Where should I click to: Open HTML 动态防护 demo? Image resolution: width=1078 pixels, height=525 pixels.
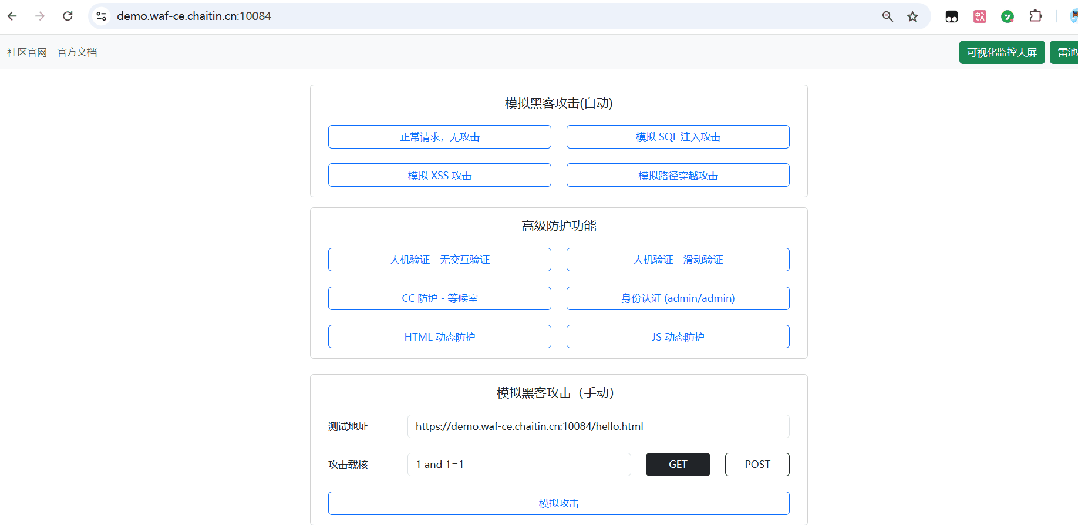[x=439, y=337]
